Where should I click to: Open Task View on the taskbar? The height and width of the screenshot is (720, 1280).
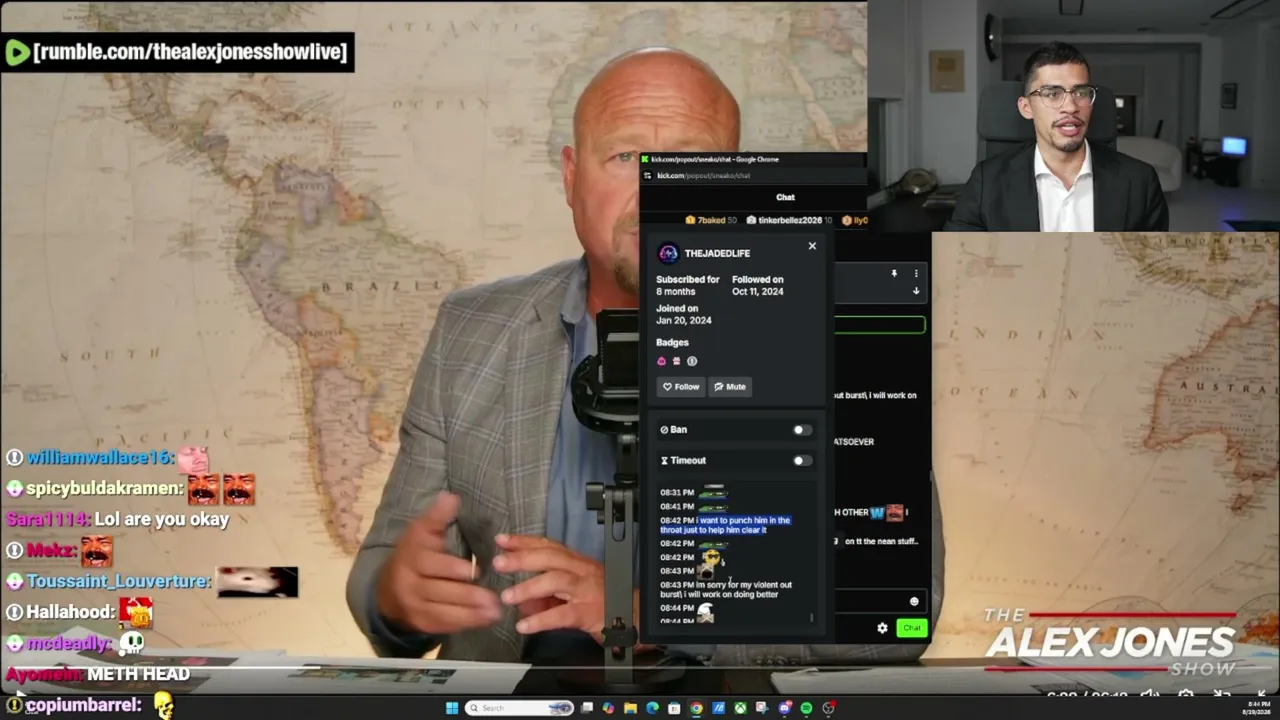coord(587,708)
